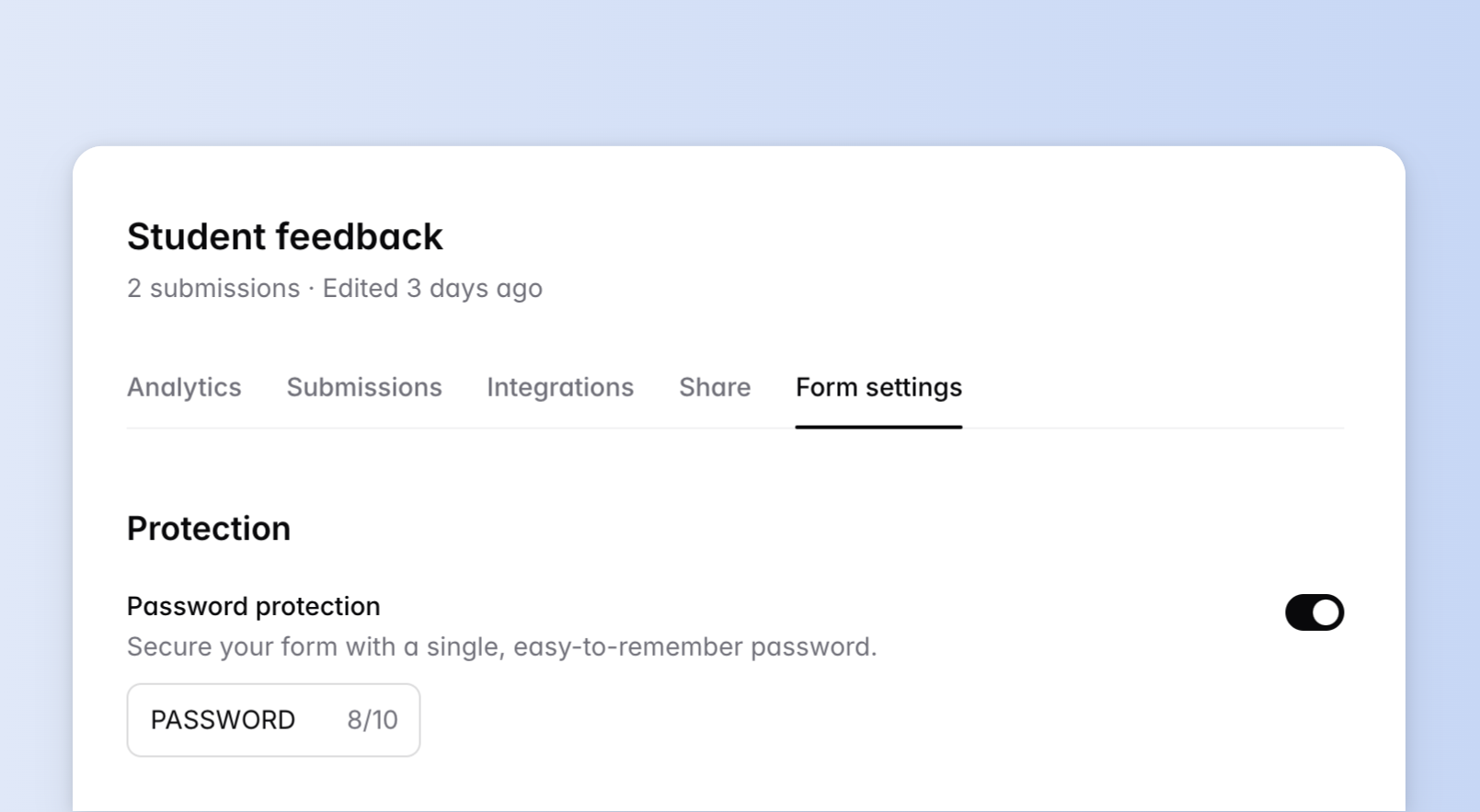The width and height of the screenshot is (1480, 812).
Task: Click the tab divider line right of Form settings
Action: 1150,428
